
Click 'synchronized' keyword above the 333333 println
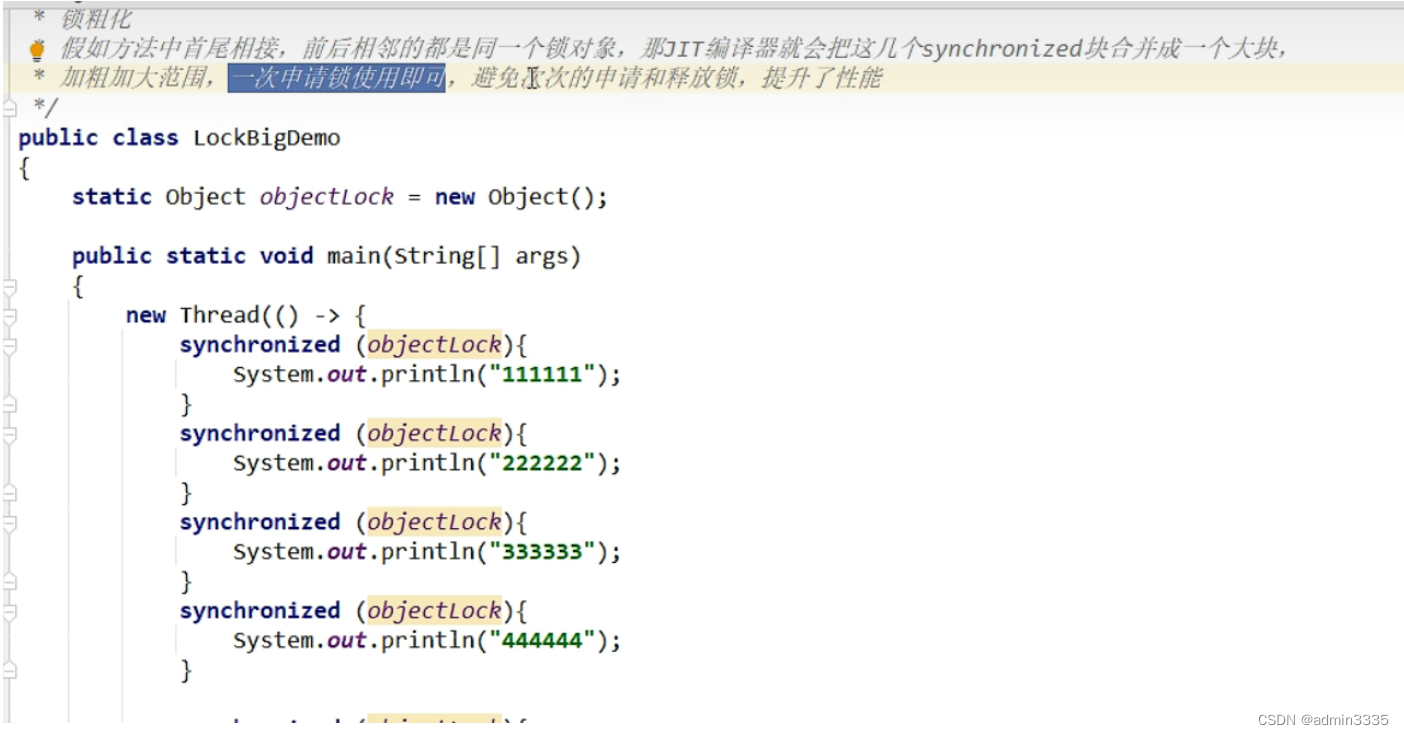(260, 523)
